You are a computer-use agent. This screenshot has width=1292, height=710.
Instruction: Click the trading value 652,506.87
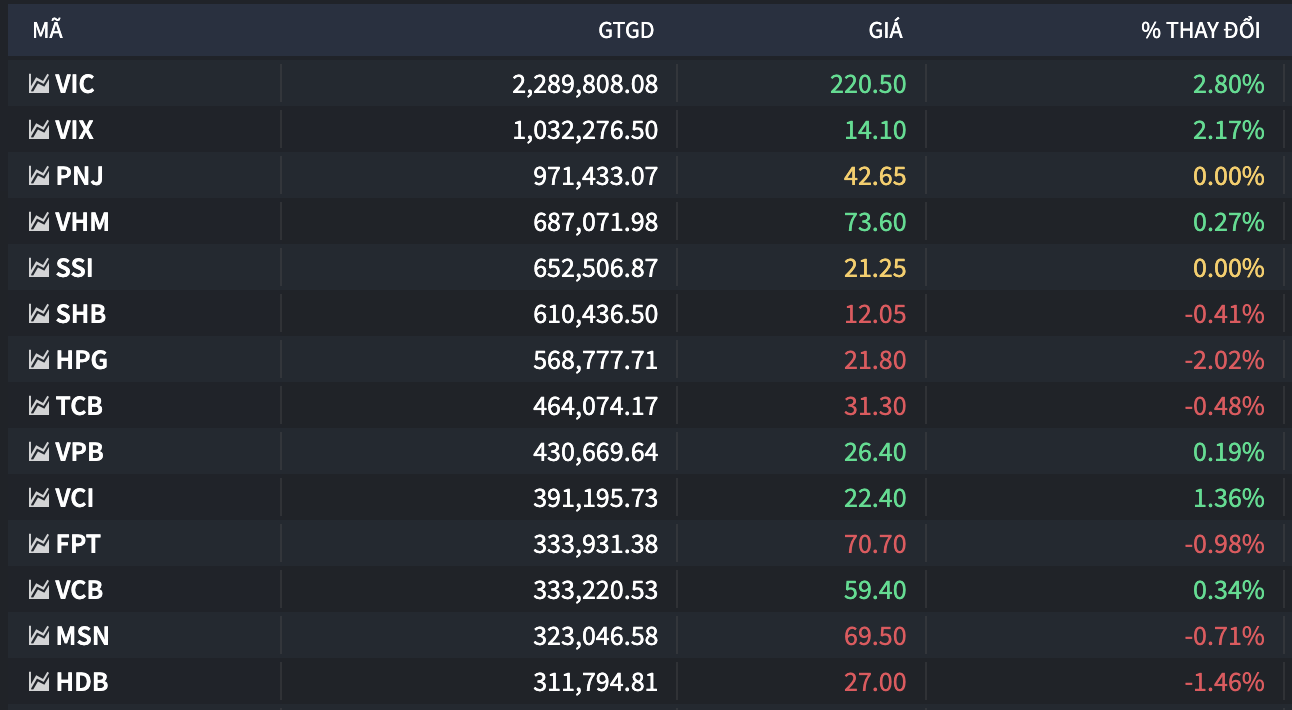click(x=596, y=268)
